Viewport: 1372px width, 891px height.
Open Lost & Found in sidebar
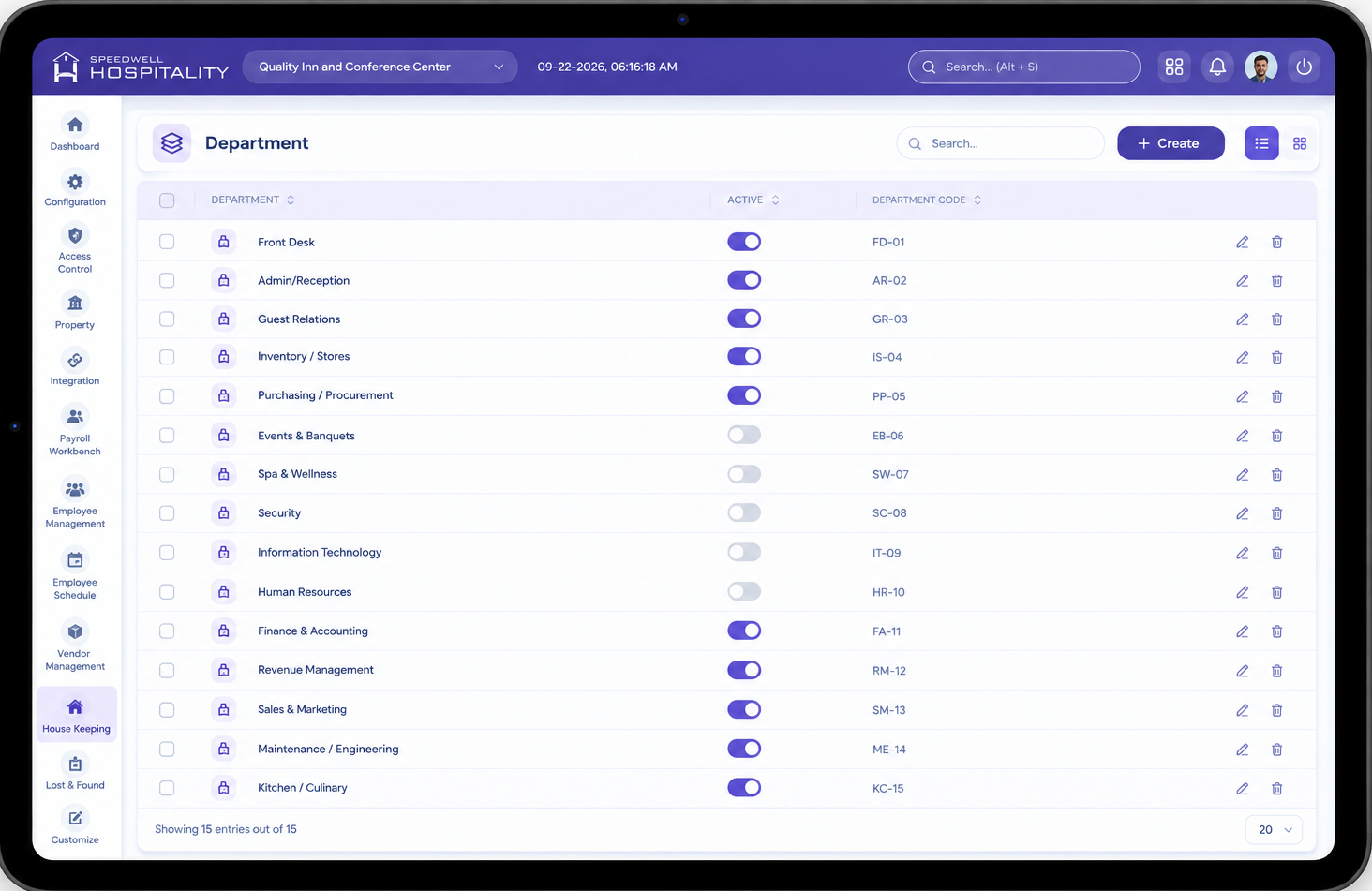(75, 773)
